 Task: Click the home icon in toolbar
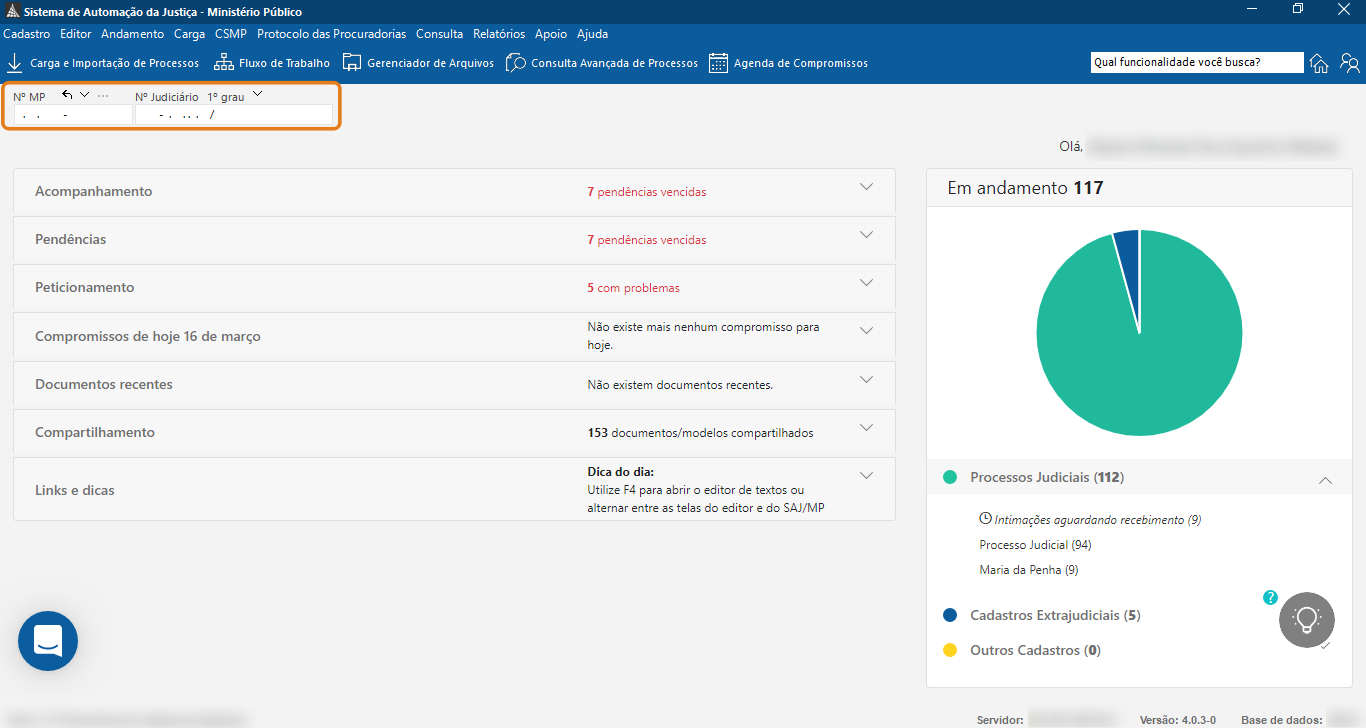click(1319, 63)
